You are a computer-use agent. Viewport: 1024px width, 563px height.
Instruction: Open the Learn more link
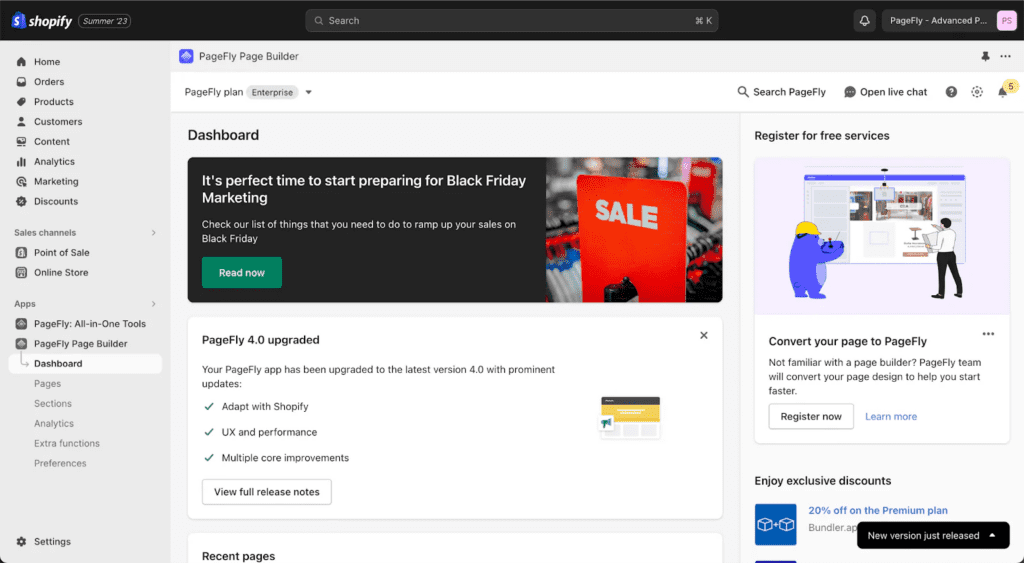[x=891, y=417]
